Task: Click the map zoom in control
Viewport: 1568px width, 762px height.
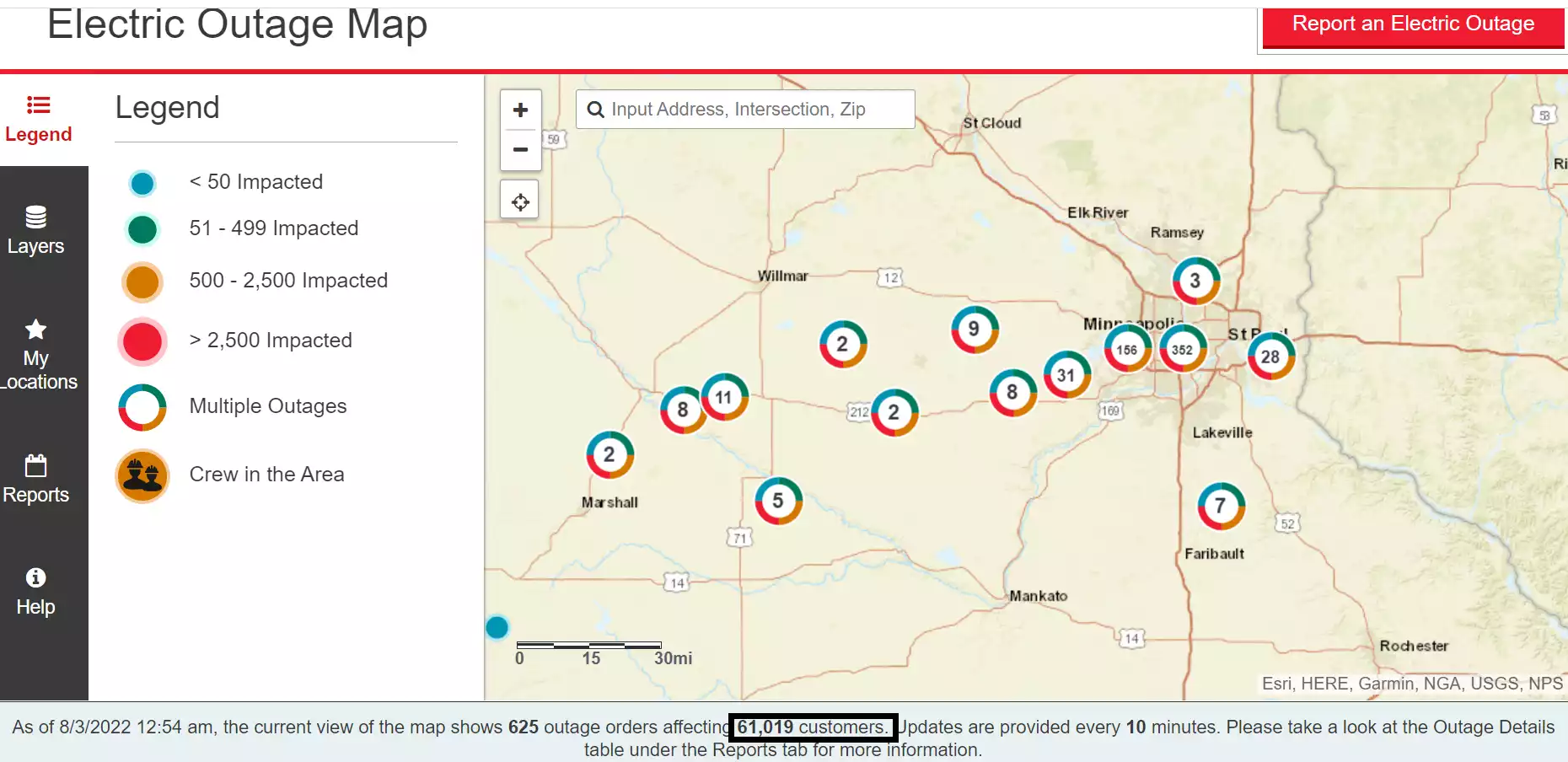Action: [520, 110]
